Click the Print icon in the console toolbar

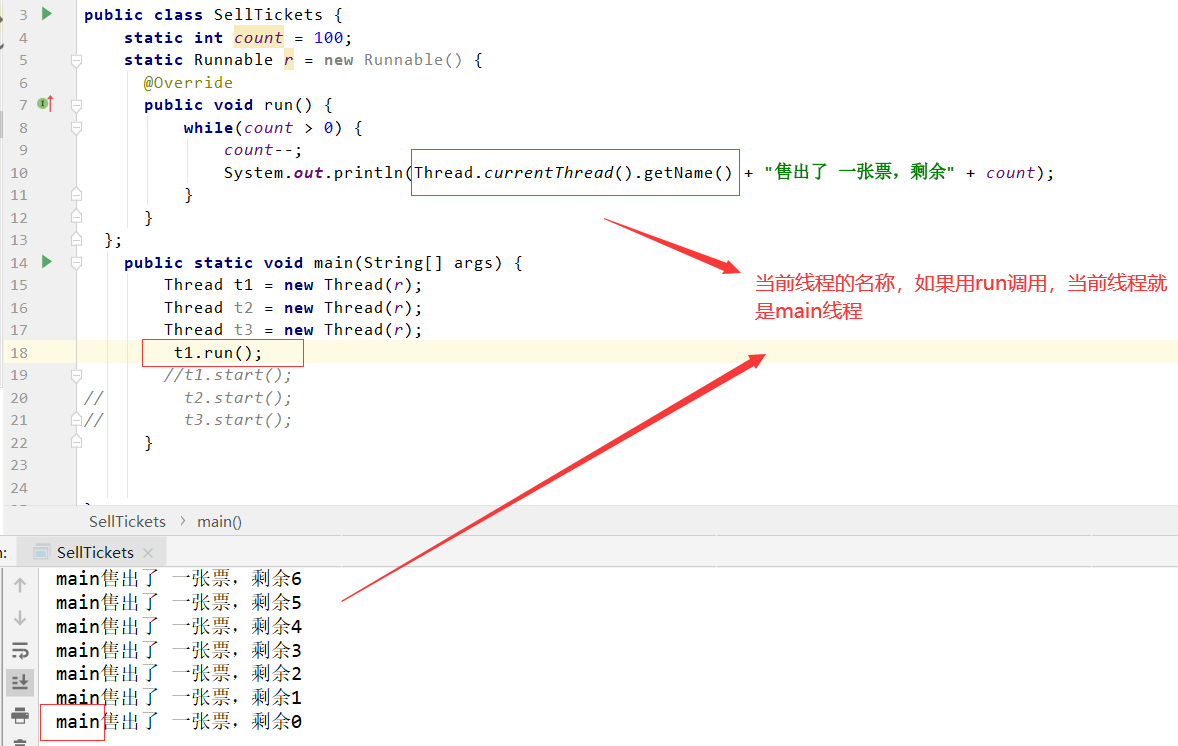click(x=20, y=714)
